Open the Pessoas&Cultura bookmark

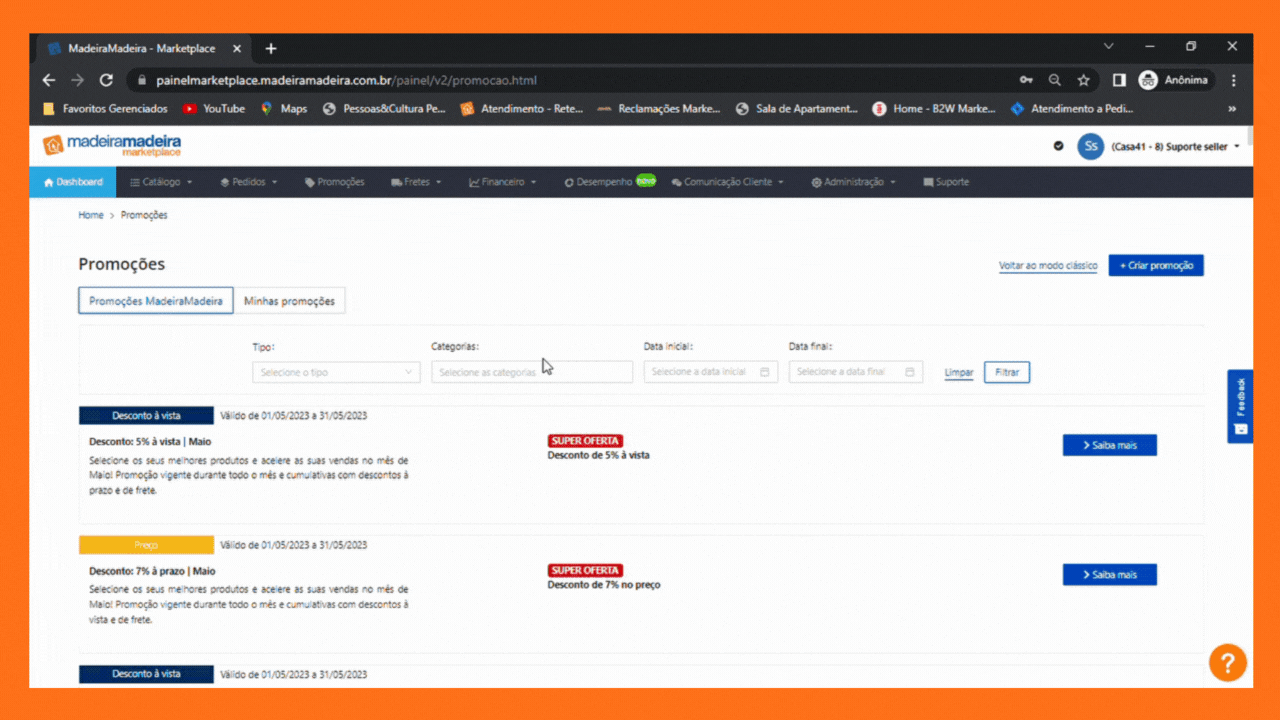pos(384,109)
